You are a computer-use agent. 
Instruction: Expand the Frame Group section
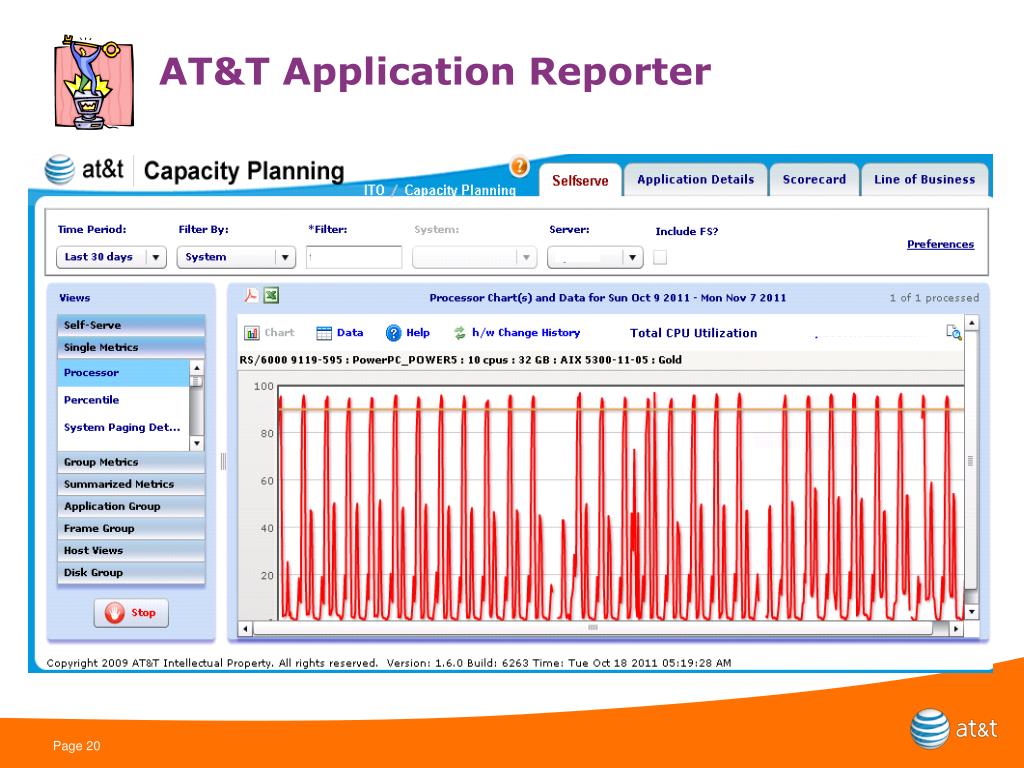tap(131, 529)
